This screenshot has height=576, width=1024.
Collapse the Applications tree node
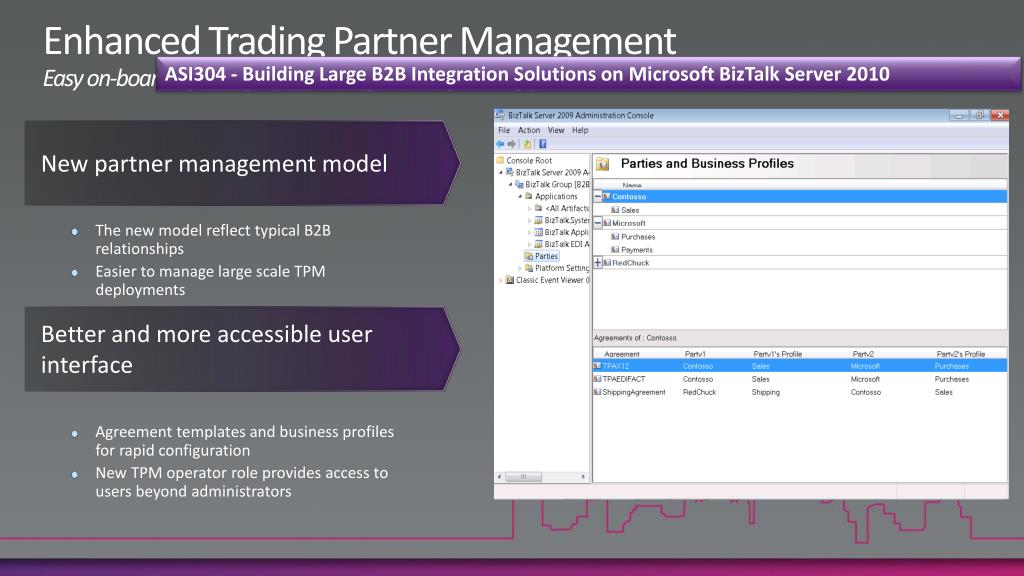[520, 196]
